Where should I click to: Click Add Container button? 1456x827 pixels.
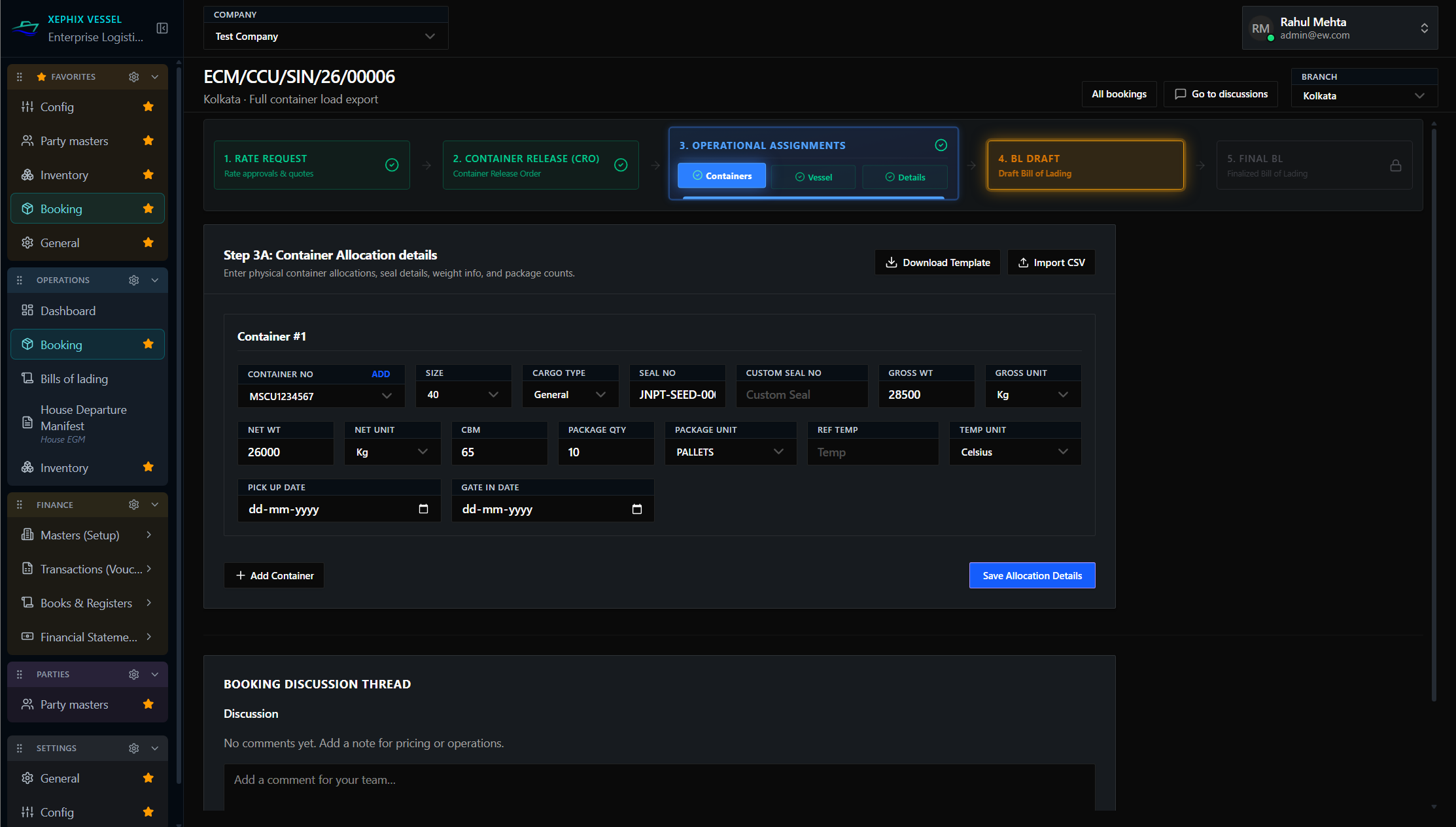click(x=274, y=575)
